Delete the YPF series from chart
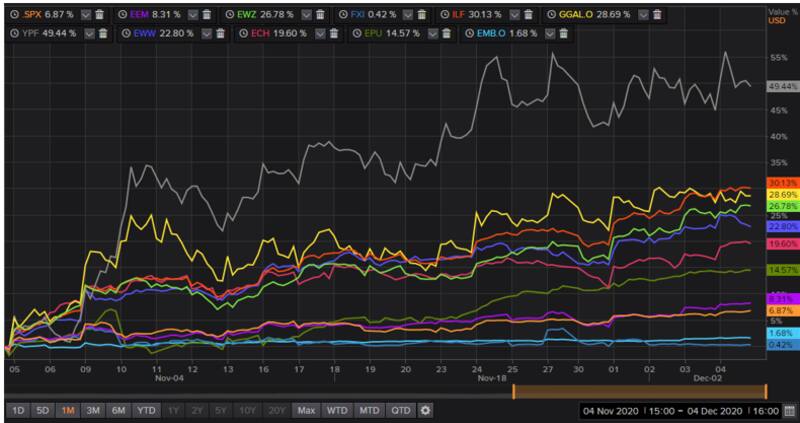 [104, 33]
